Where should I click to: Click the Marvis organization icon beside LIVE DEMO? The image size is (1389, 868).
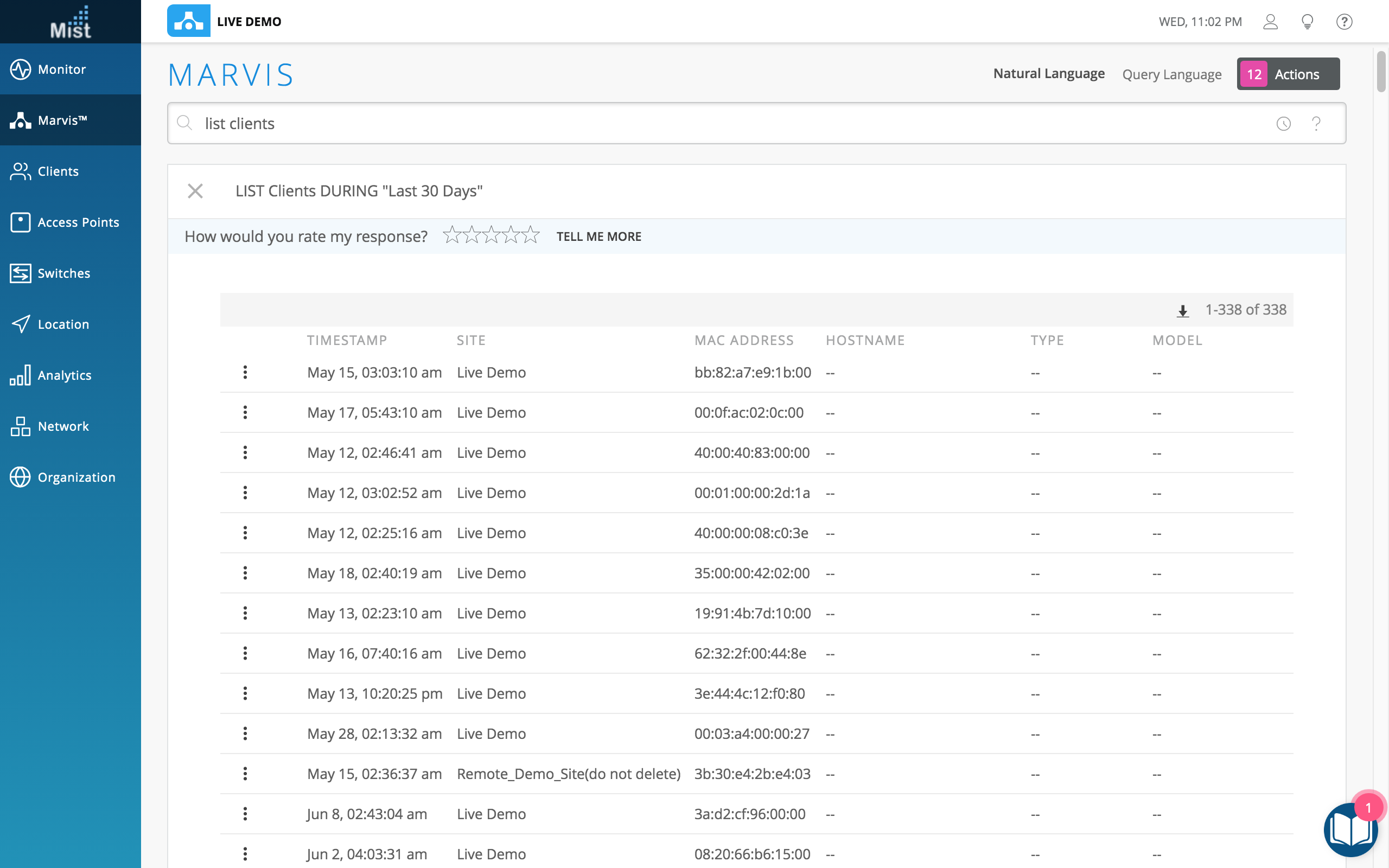(188, 21)
